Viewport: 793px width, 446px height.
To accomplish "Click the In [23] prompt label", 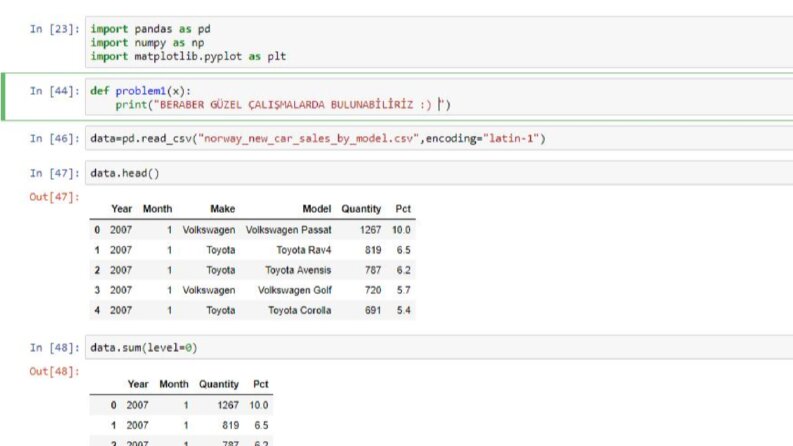I will [54, 29].
